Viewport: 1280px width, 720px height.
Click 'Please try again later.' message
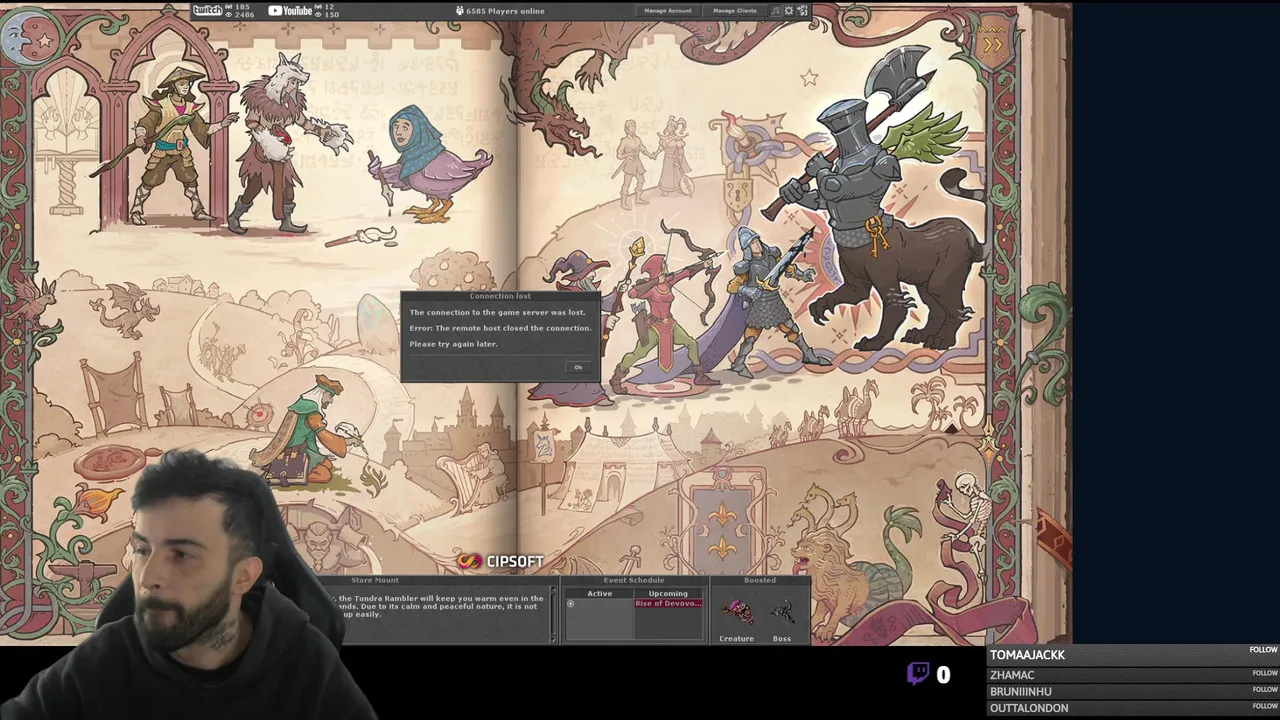[x=453, y=344]
